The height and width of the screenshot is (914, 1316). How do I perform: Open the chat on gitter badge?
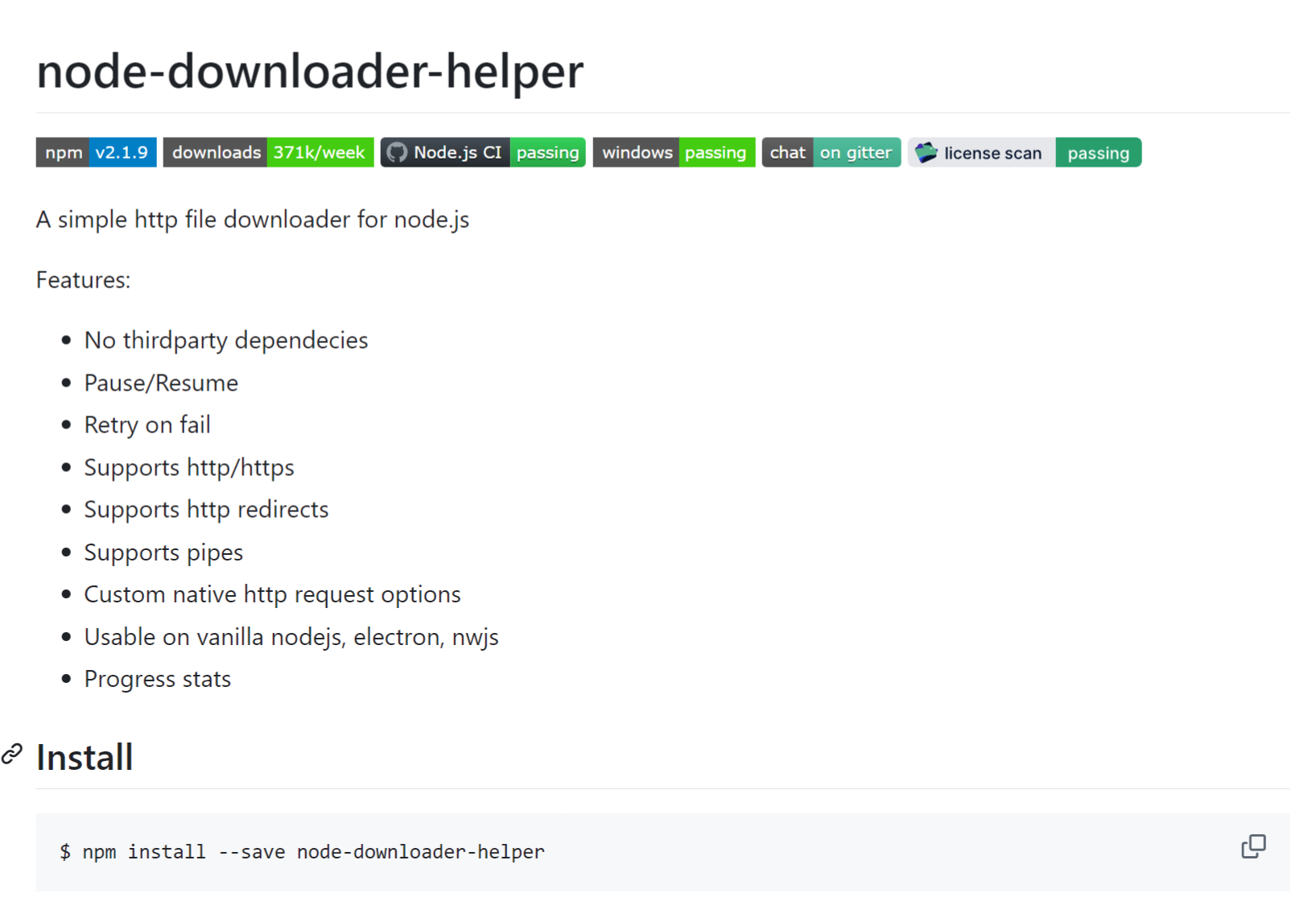coord(831,152)
